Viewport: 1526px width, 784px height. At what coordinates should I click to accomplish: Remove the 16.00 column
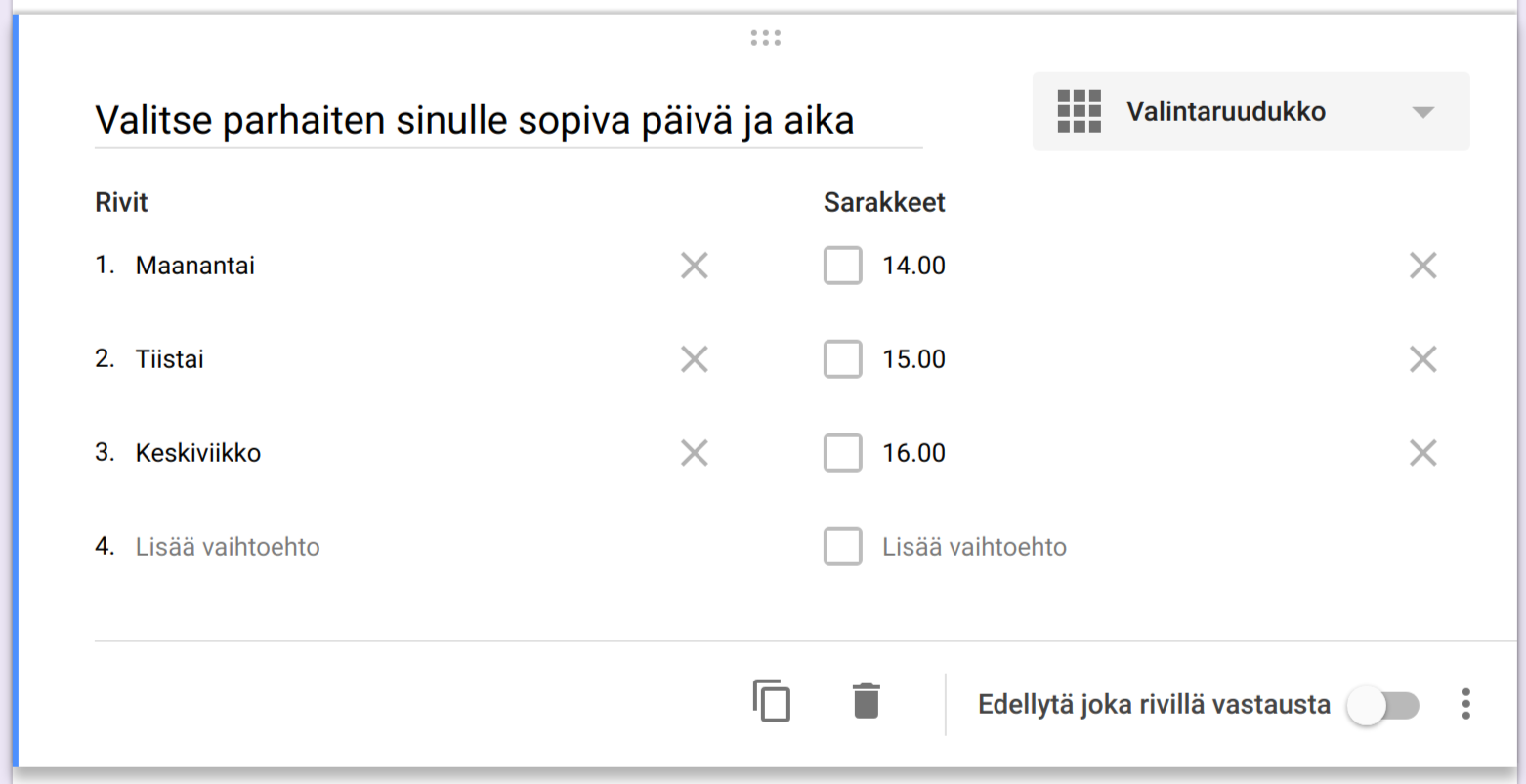tap(1422, 453)
